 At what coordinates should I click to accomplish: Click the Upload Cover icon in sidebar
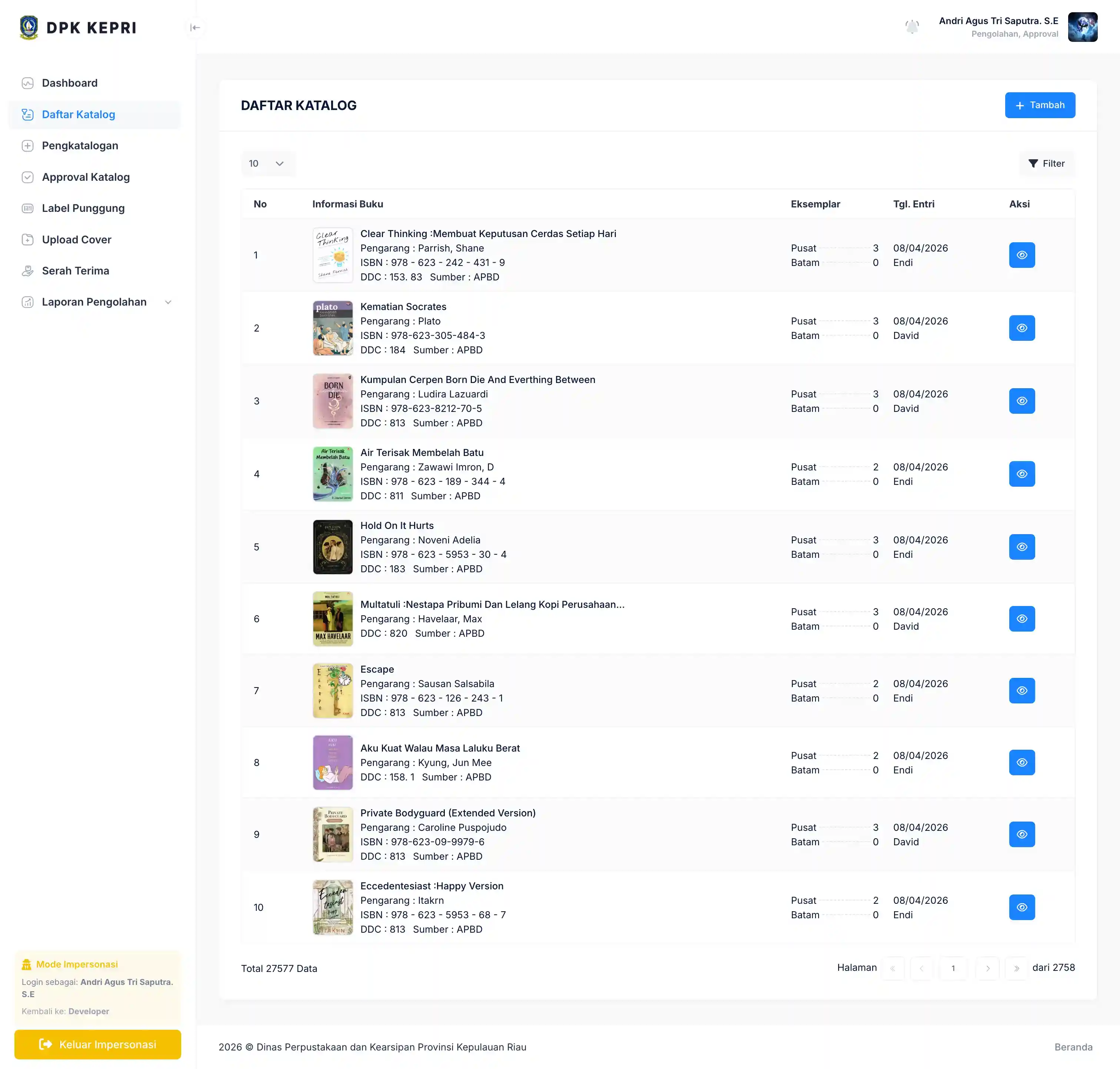pyautogui.click(x=28, y=239)
